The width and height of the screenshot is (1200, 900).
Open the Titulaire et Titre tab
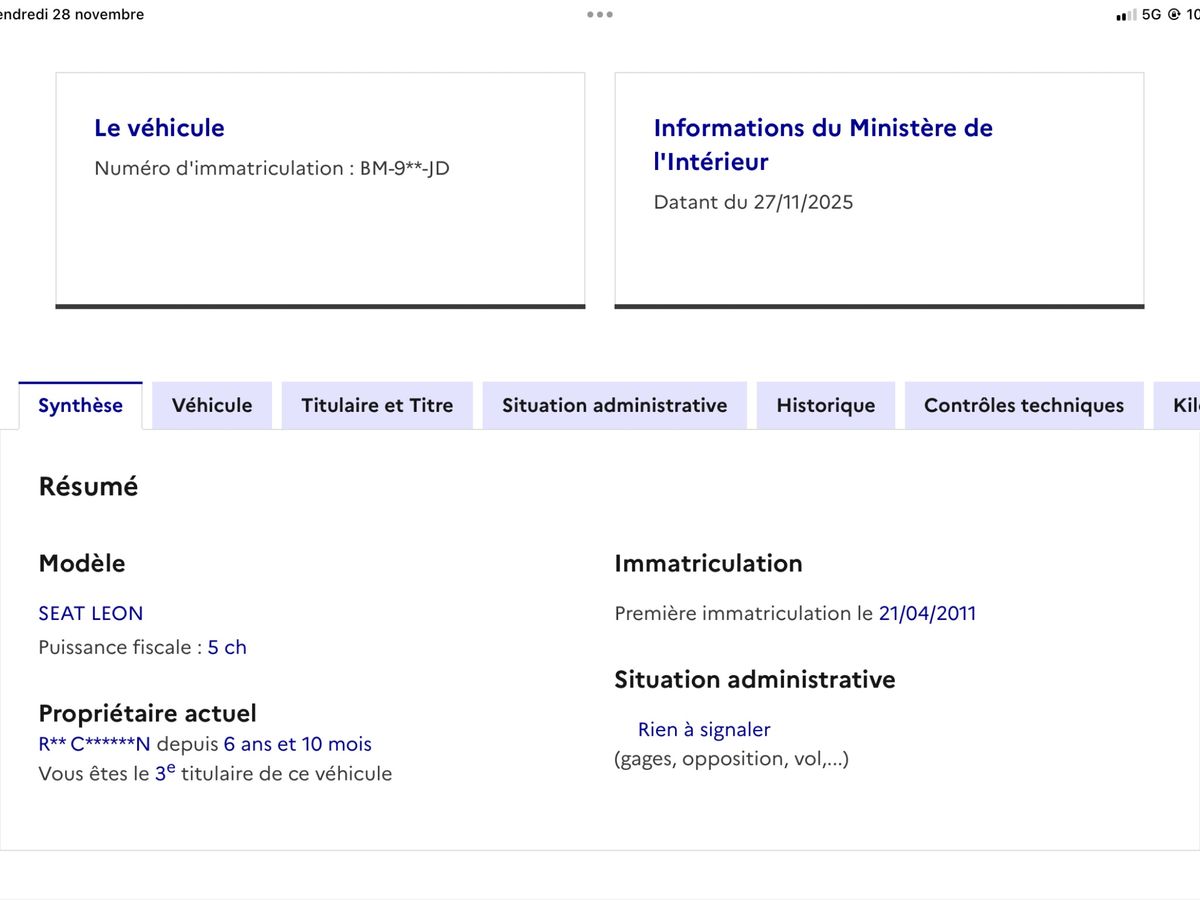[377, 405]
